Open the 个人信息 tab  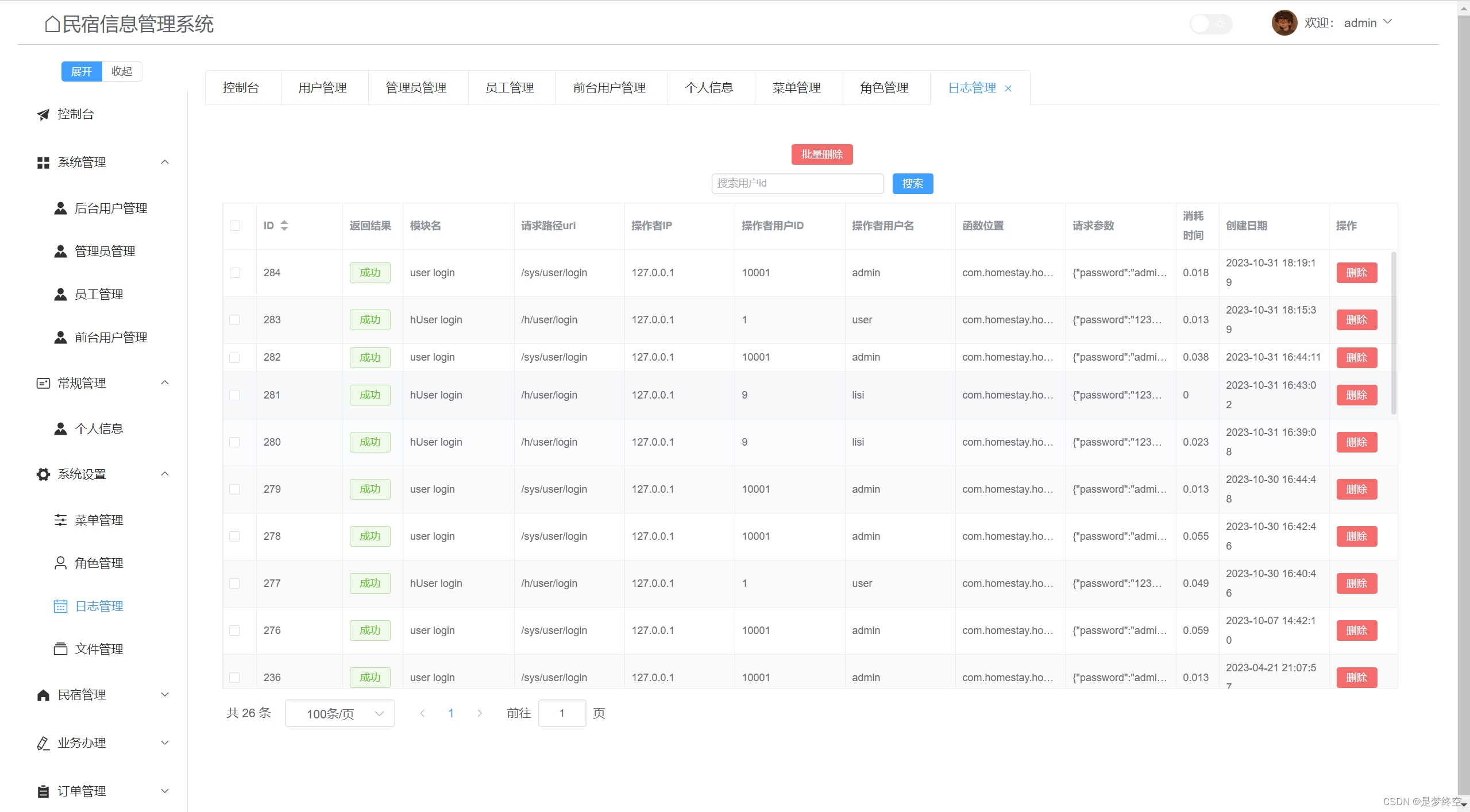pos(709,88)
